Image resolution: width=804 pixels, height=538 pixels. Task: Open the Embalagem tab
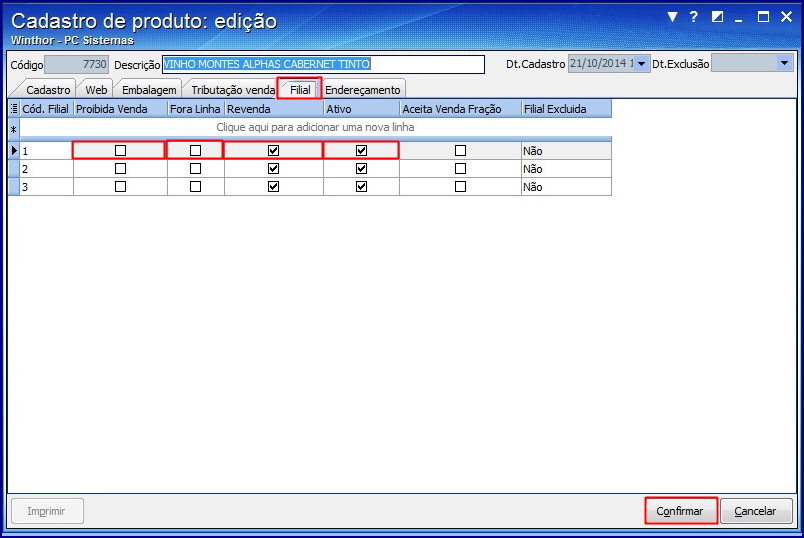(149, 90)
